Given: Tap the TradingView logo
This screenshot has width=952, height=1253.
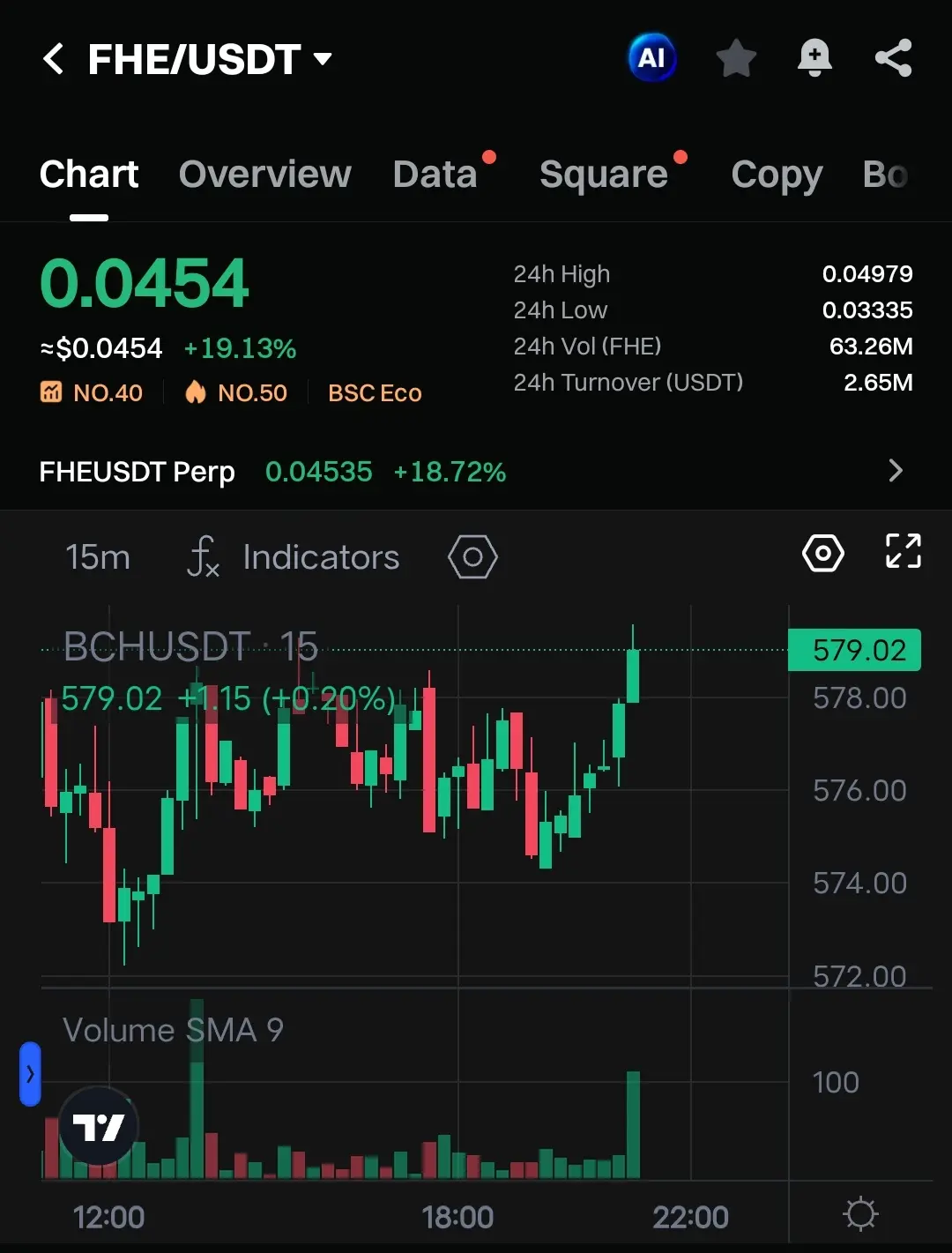Looking at the screenshot, I should coord(99,1126).
